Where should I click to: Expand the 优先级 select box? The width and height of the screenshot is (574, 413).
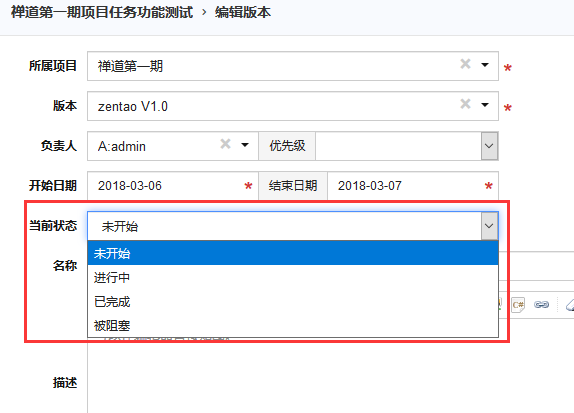(407, 146)
